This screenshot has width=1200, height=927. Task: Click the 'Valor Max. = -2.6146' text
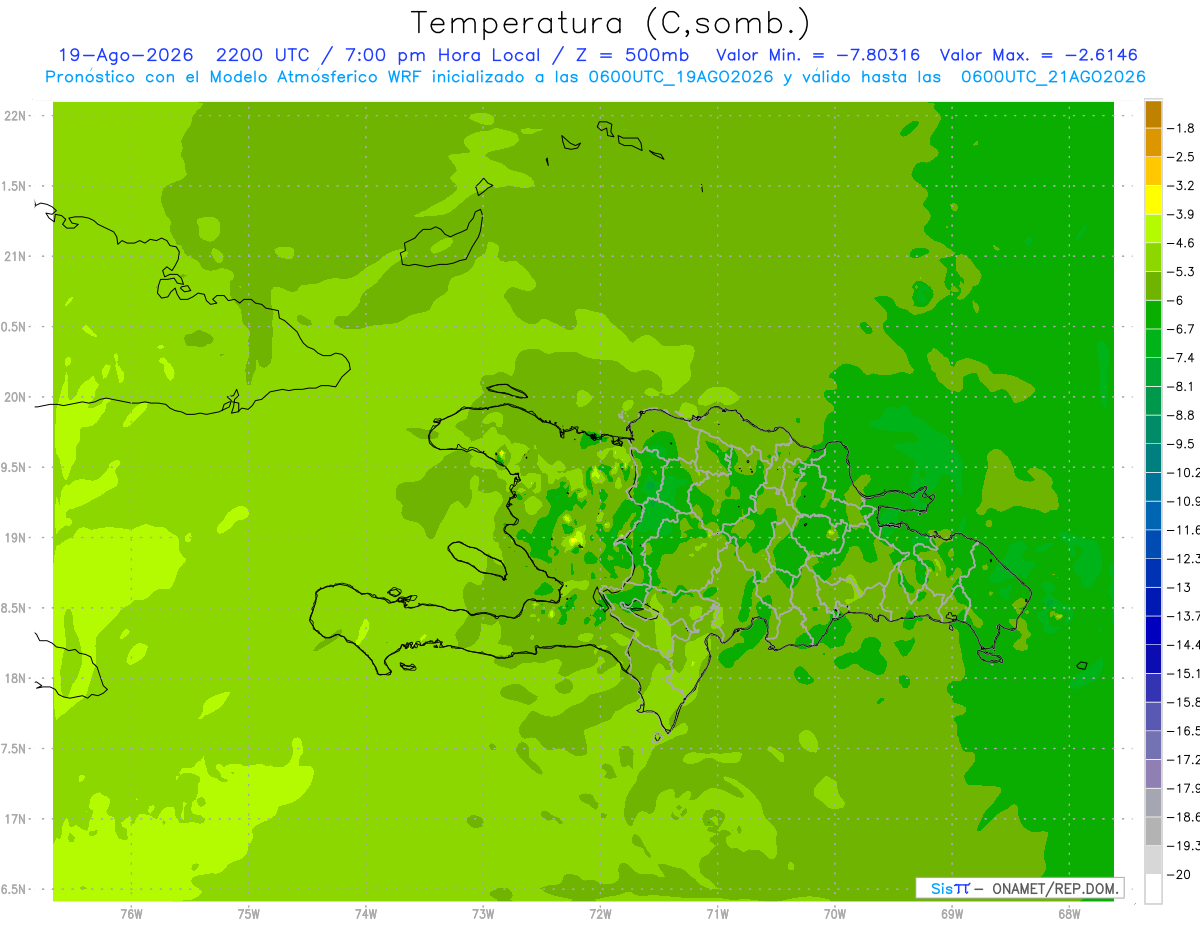(x=1039, y=55)
